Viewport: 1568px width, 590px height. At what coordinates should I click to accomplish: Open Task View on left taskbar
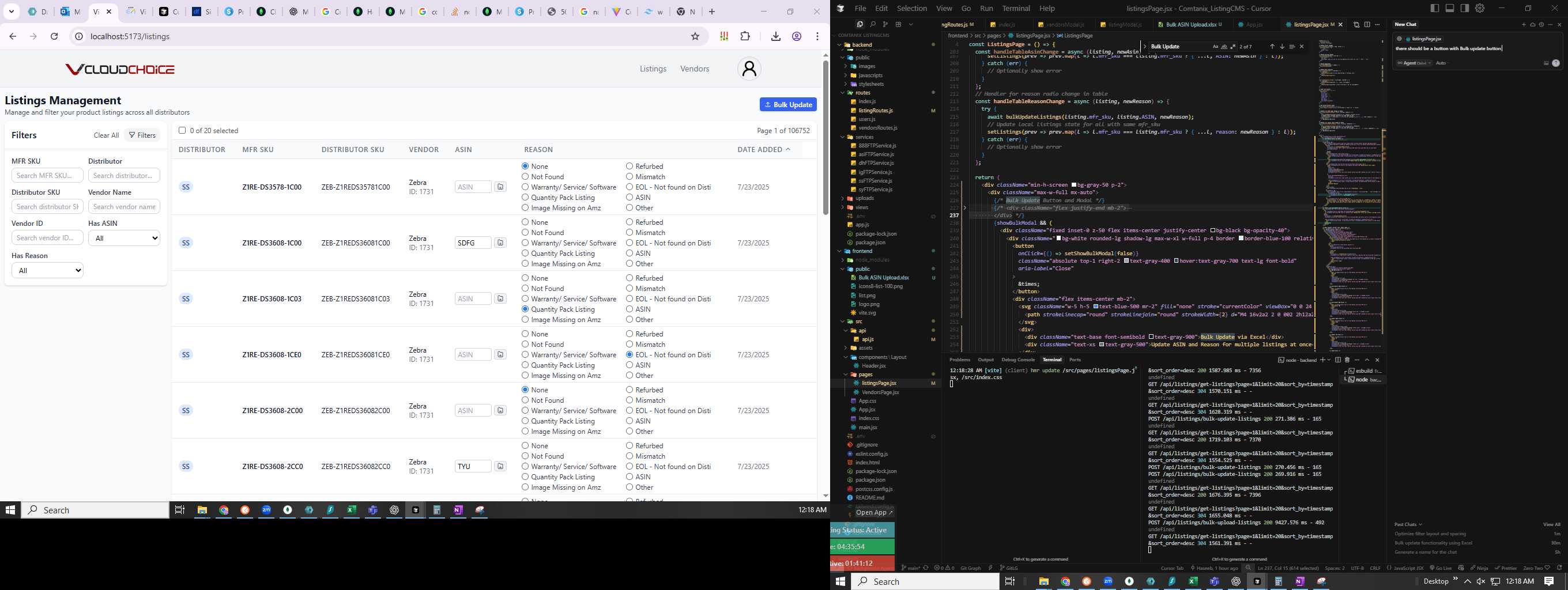(x=179, y=510)
